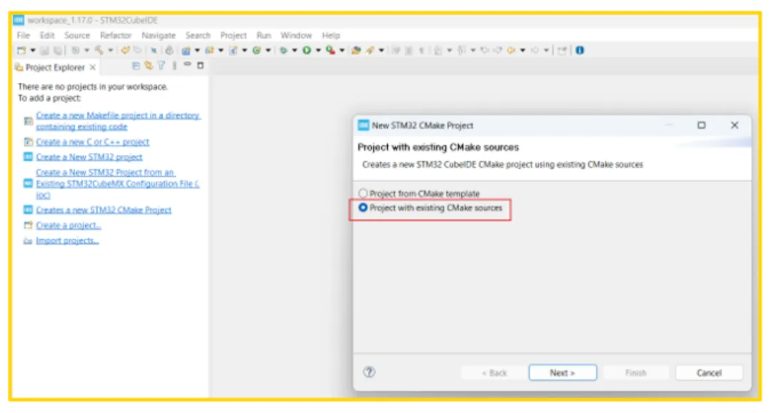
Task: Open the Window menu
Action: coord(296,35)
